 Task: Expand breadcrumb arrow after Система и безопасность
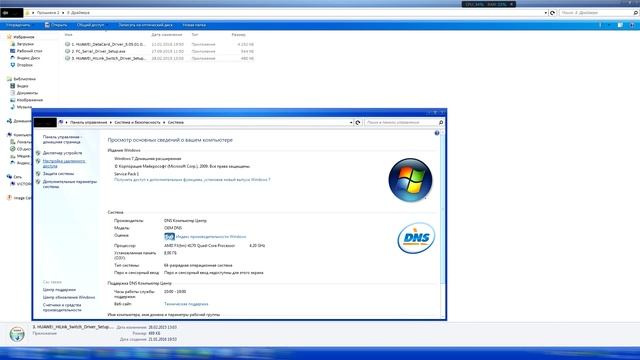point(164,122)
